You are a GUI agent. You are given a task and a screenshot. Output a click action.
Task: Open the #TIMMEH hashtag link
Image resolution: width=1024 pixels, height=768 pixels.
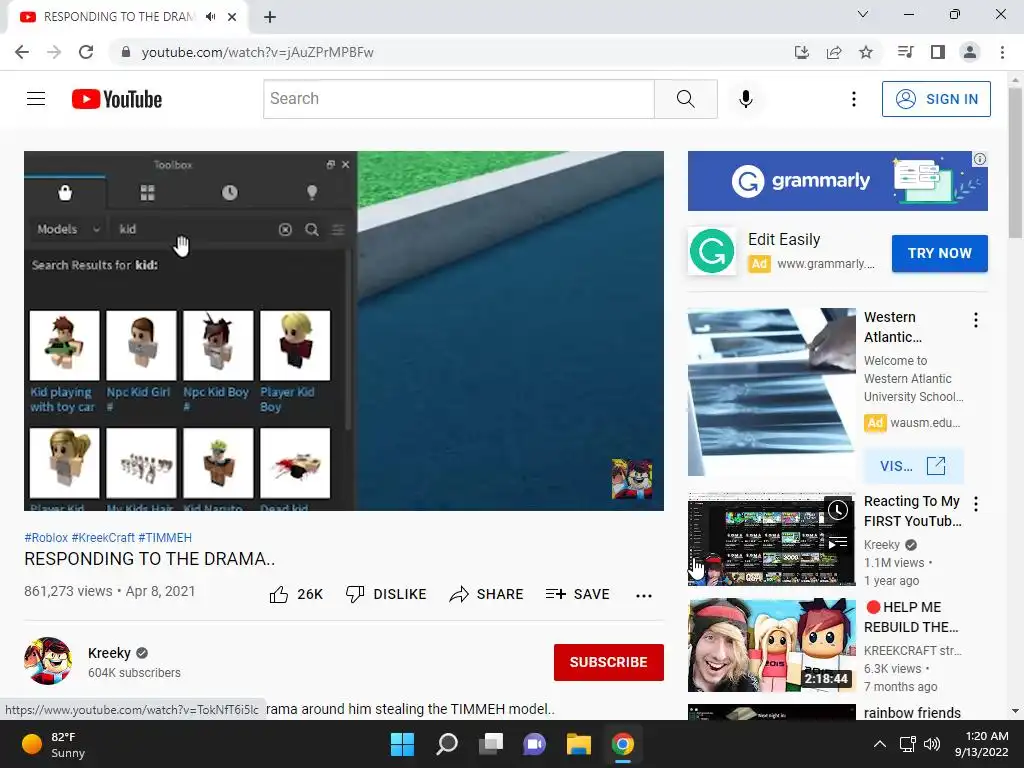click(x=165, y=537)
